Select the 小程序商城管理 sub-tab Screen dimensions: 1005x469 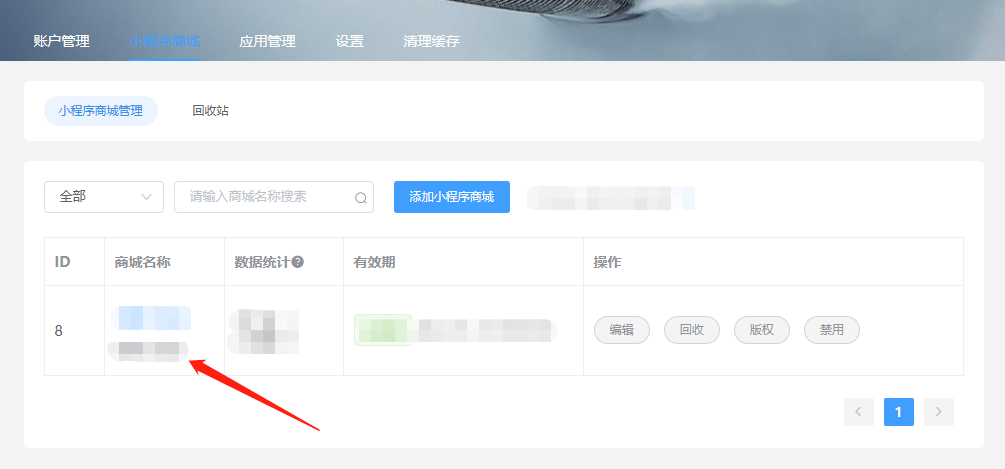(x=101, y=111)
